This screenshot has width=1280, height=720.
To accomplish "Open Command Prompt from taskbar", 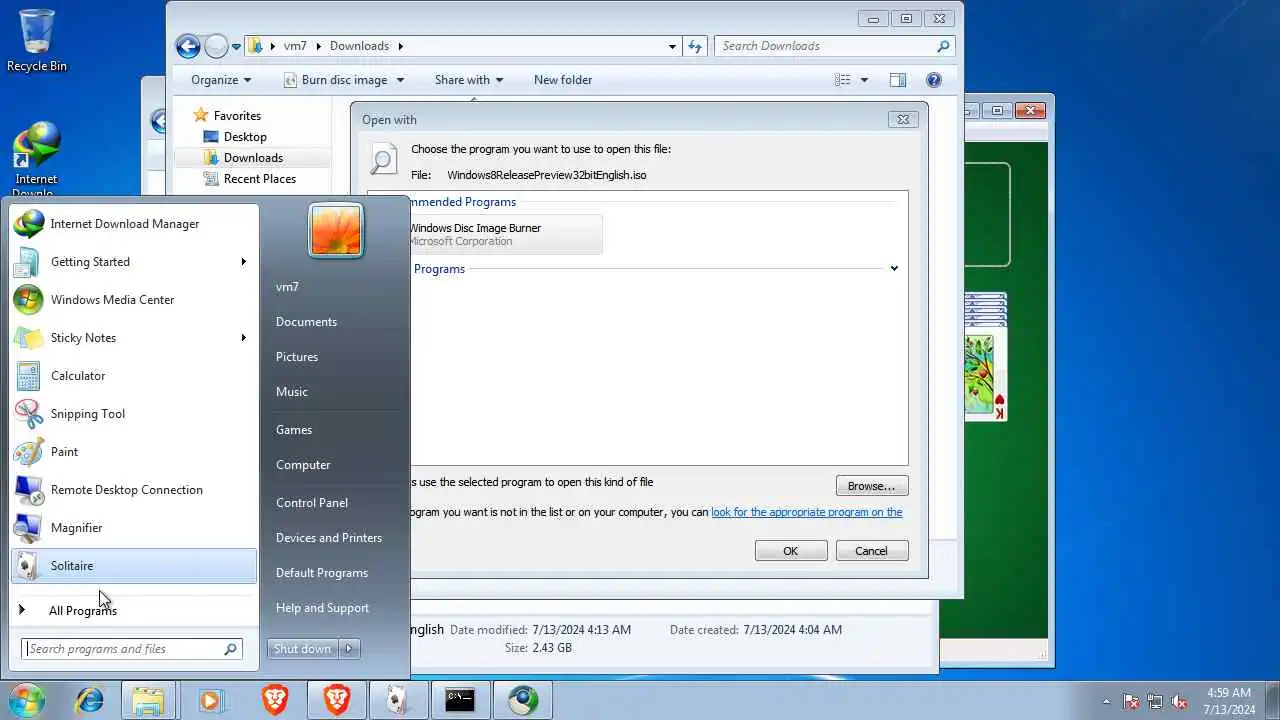I will tap(460, 700).
